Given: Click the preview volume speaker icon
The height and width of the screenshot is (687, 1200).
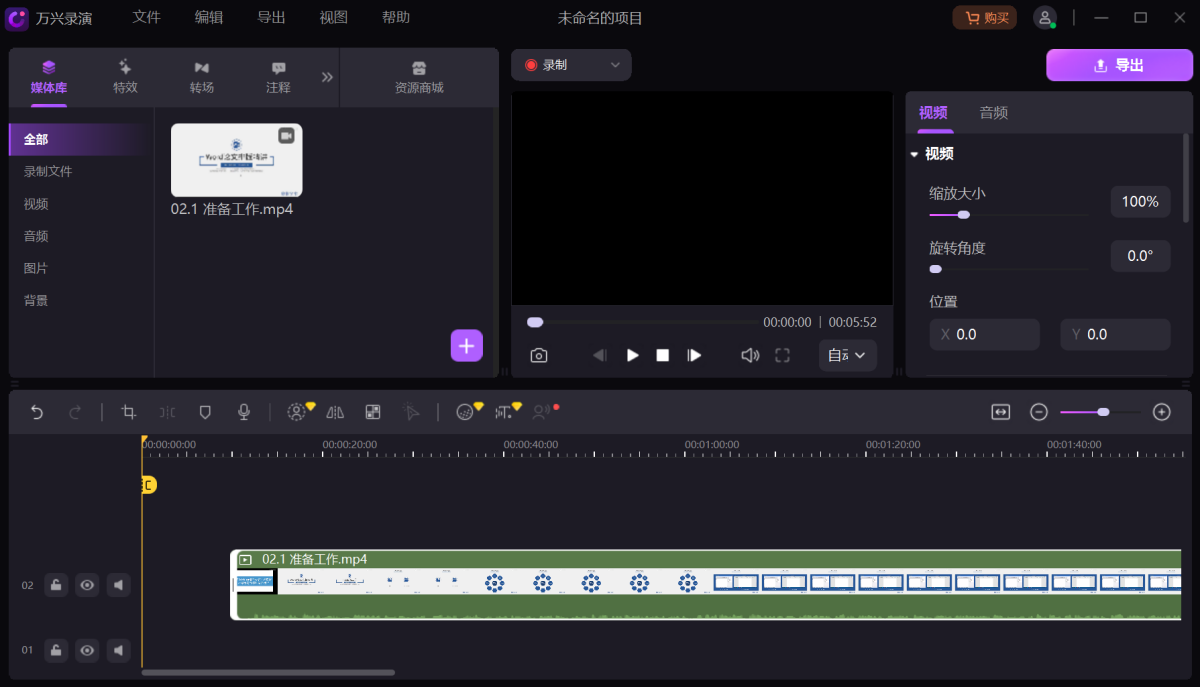Looking at the screenshot, I should (750, 355).
